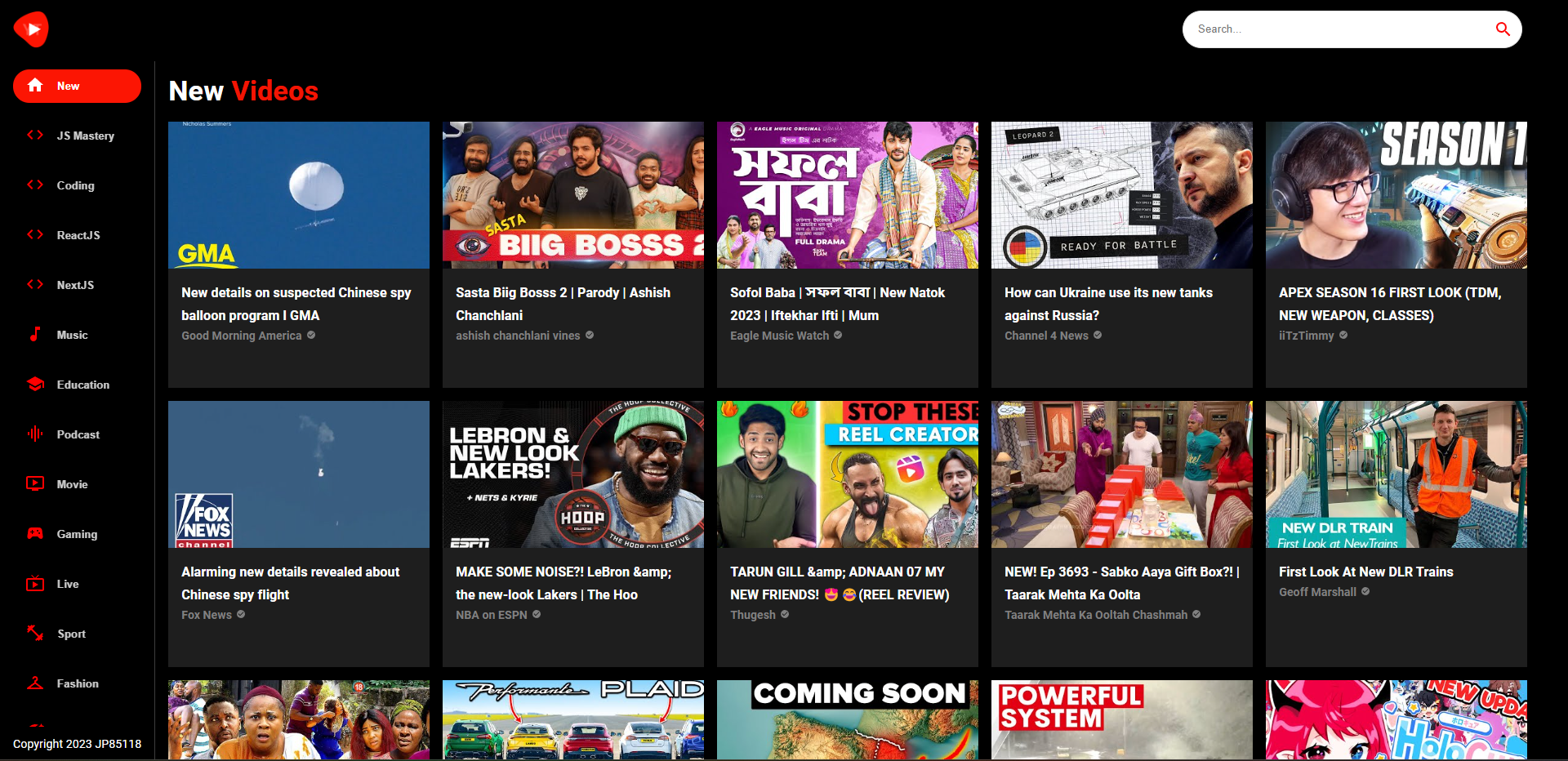Click the Education graduation cap icon
Viewport: 1568px width, 761px height.
point(35,385)
